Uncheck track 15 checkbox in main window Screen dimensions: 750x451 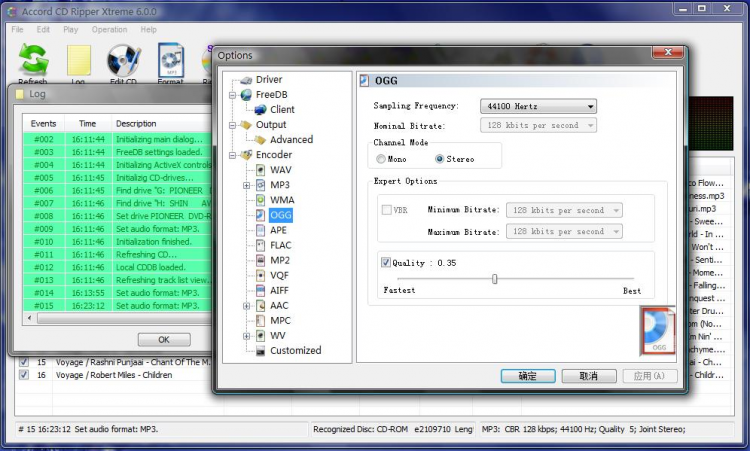[23, 362]
